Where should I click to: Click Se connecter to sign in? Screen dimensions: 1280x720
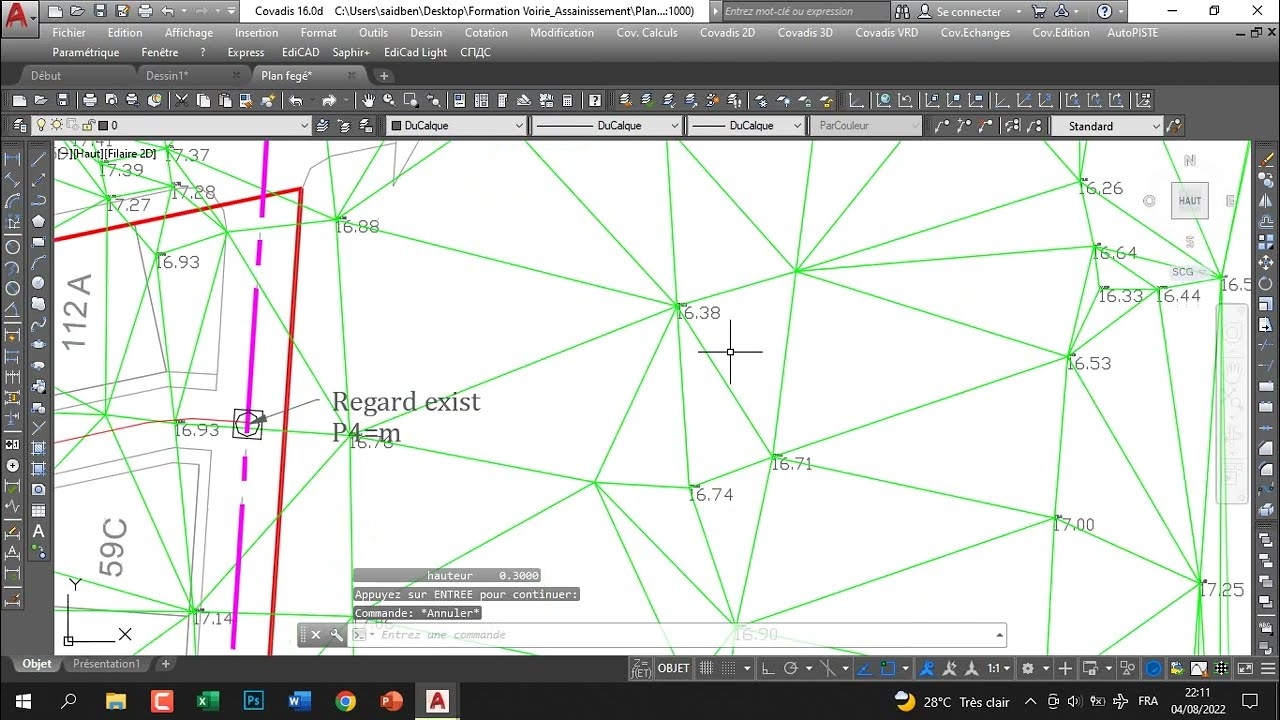[x=968, y=12]
